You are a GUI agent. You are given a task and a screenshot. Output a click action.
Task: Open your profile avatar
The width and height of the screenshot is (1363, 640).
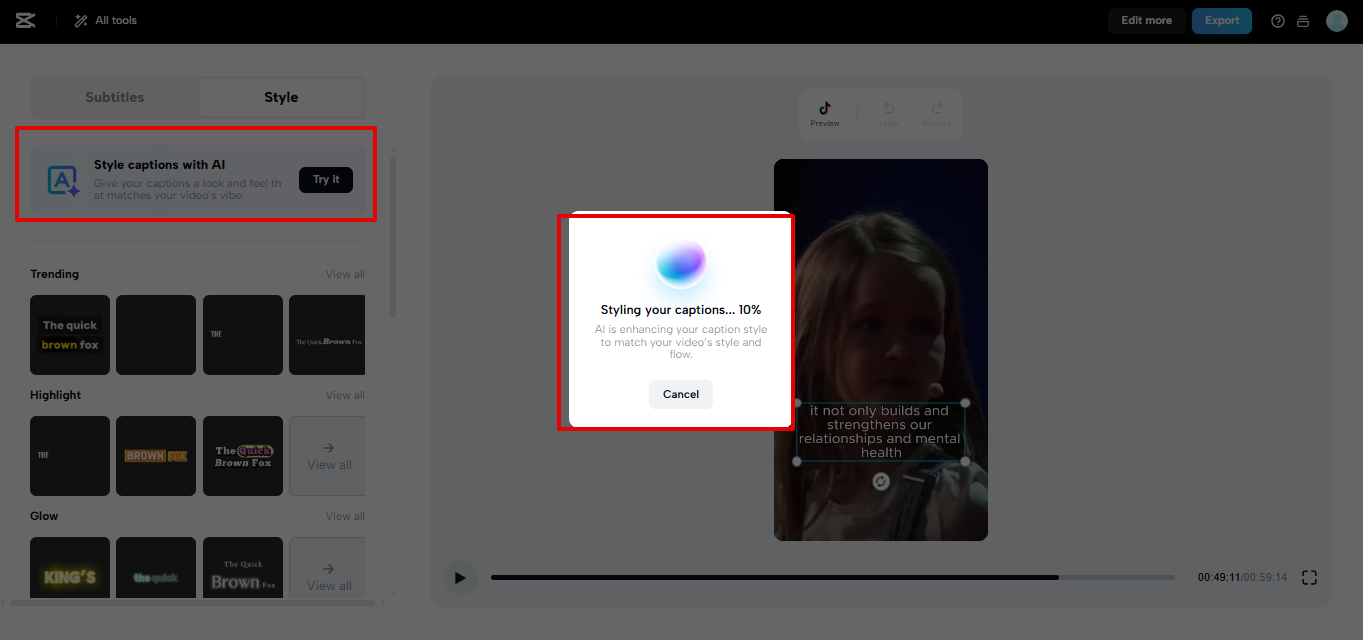click(1337, 20)
